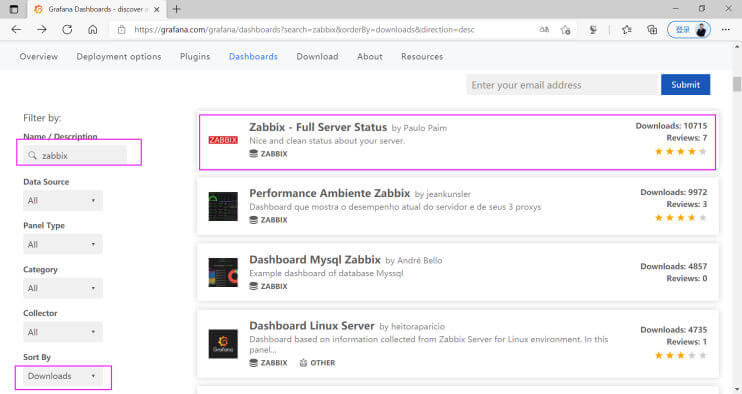Click Dashboard Mysql Zabbix thumbnail
The image size is (742, 394).
[x=223, y=272]
